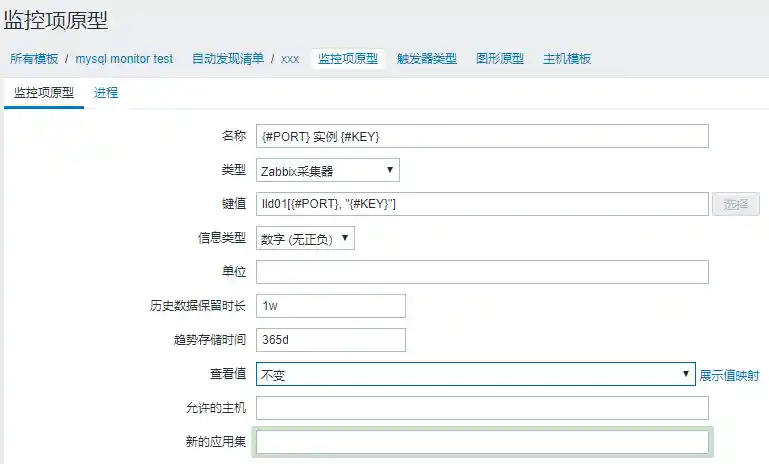The image size is (769, 464).
Task: Switch to the 进程 tab
Action: (106, 93)
